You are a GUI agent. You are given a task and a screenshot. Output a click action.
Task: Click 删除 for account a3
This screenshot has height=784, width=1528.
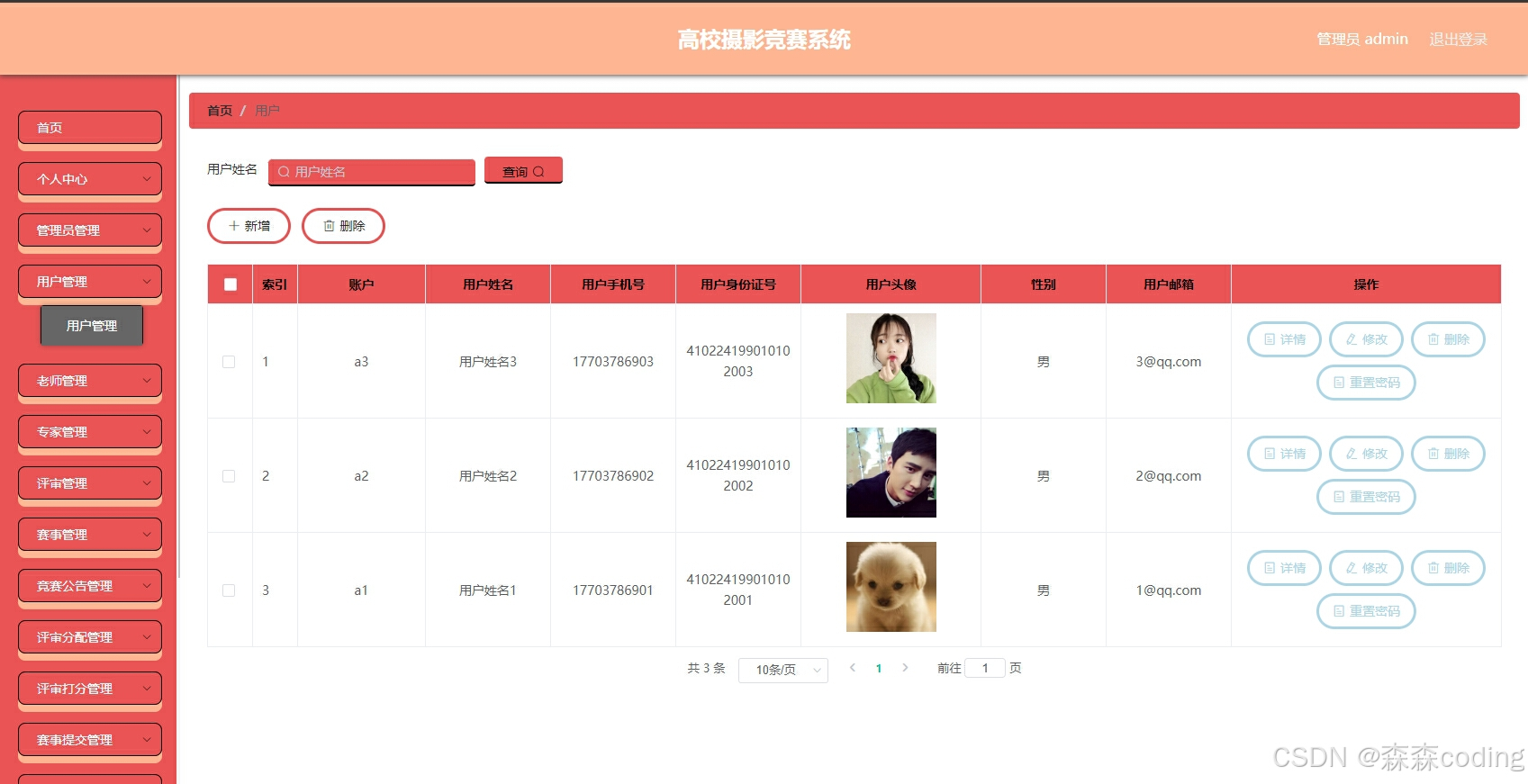pos(1448,339)
